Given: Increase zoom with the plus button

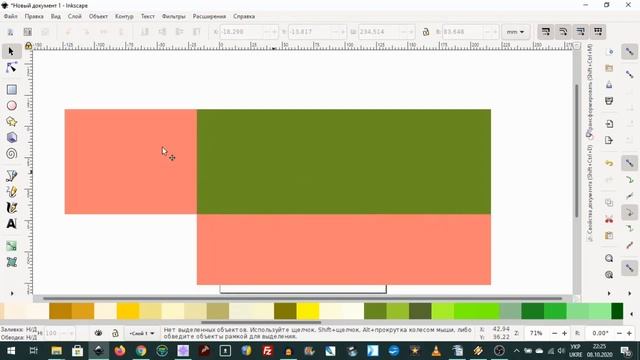Looking at the screenshot, I should click(x=564, y=333).
